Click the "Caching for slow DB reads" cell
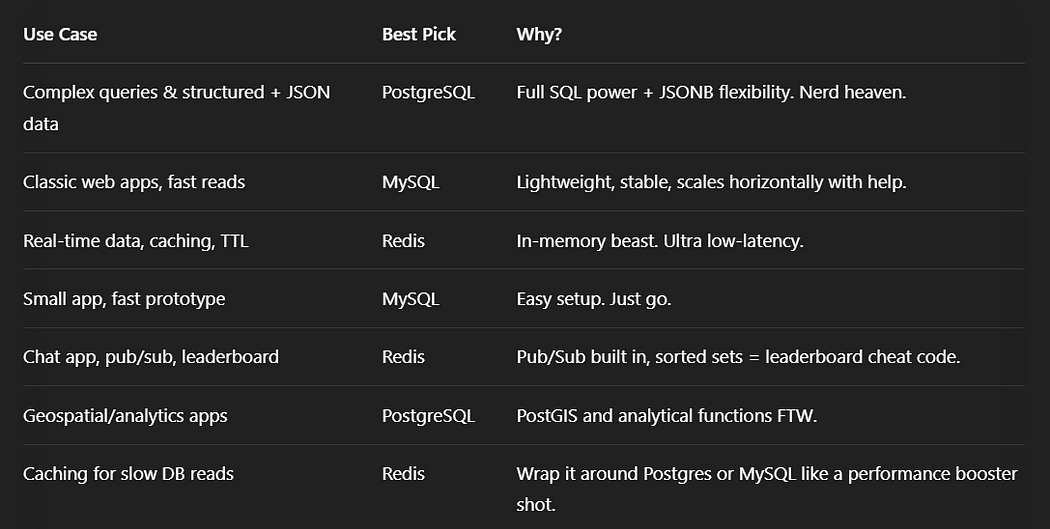The image size is (1050, 529). [x=129, y=474]
